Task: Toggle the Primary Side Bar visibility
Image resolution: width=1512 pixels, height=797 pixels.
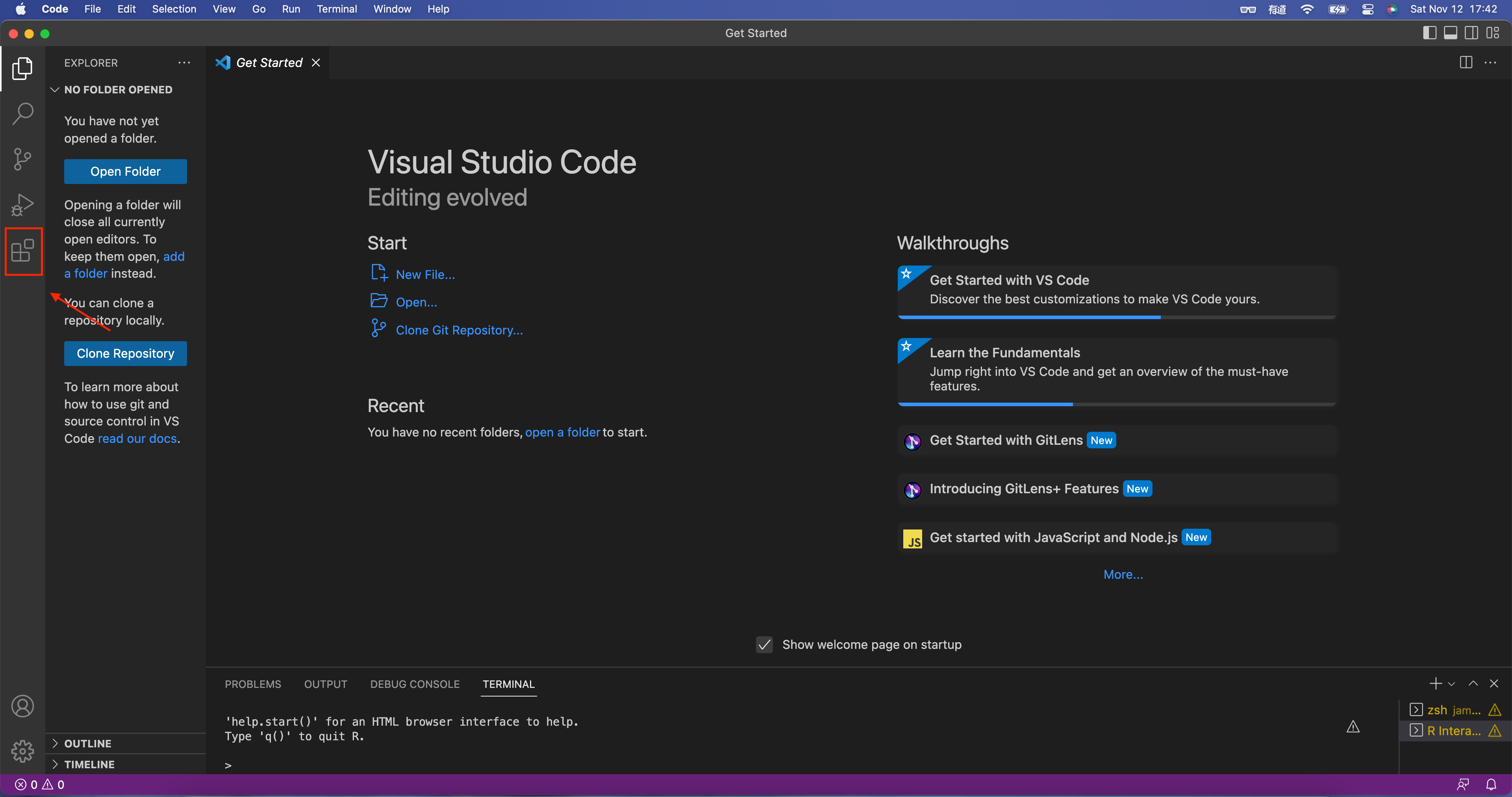Action: 1429,33
